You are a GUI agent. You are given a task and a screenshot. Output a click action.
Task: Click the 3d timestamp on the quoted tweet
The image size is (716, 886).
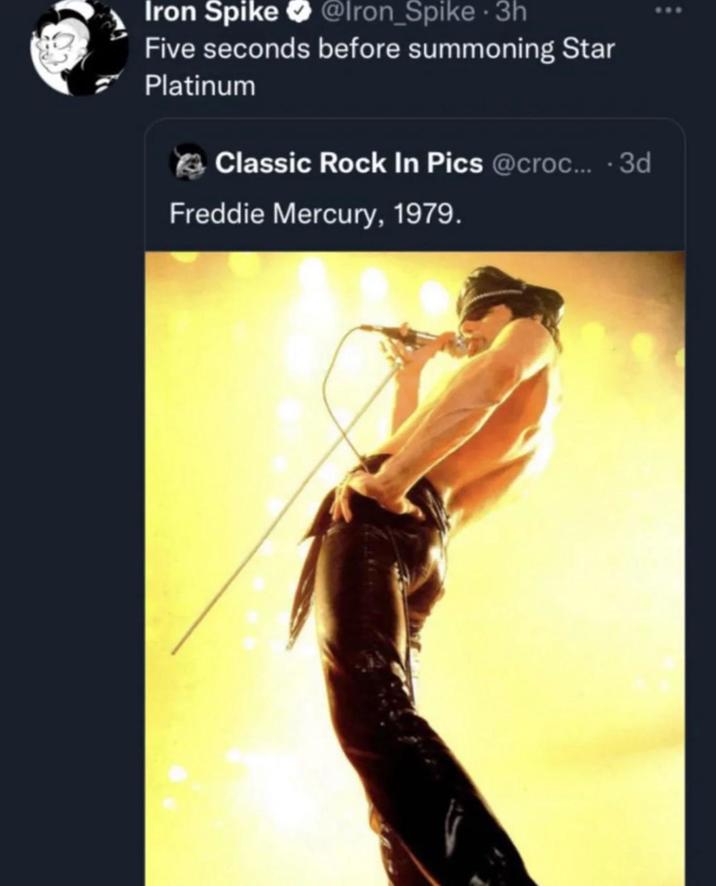634,164
